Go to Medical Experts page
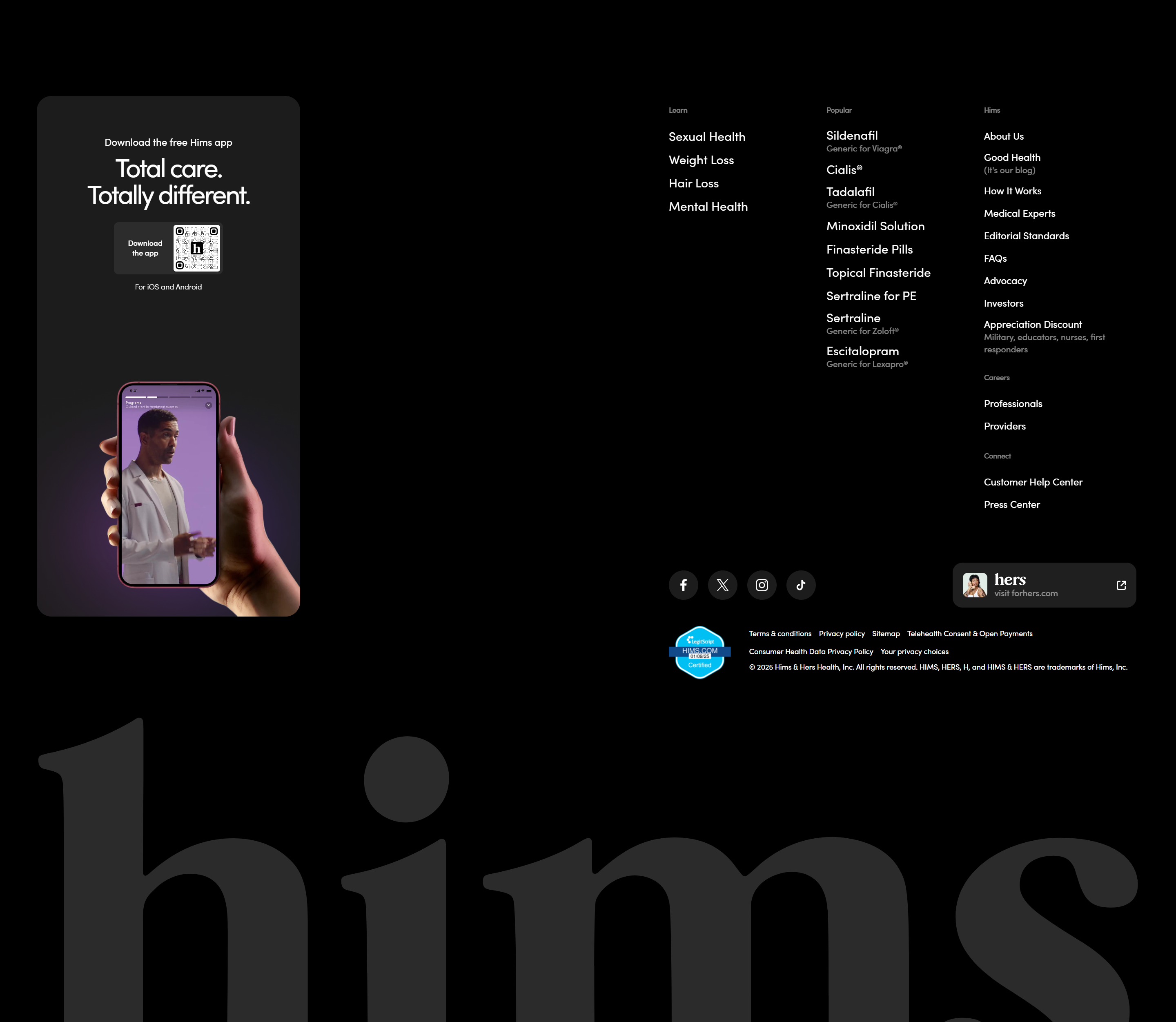Viewport: 1176px width, 1022px height. coord(1020,213)
